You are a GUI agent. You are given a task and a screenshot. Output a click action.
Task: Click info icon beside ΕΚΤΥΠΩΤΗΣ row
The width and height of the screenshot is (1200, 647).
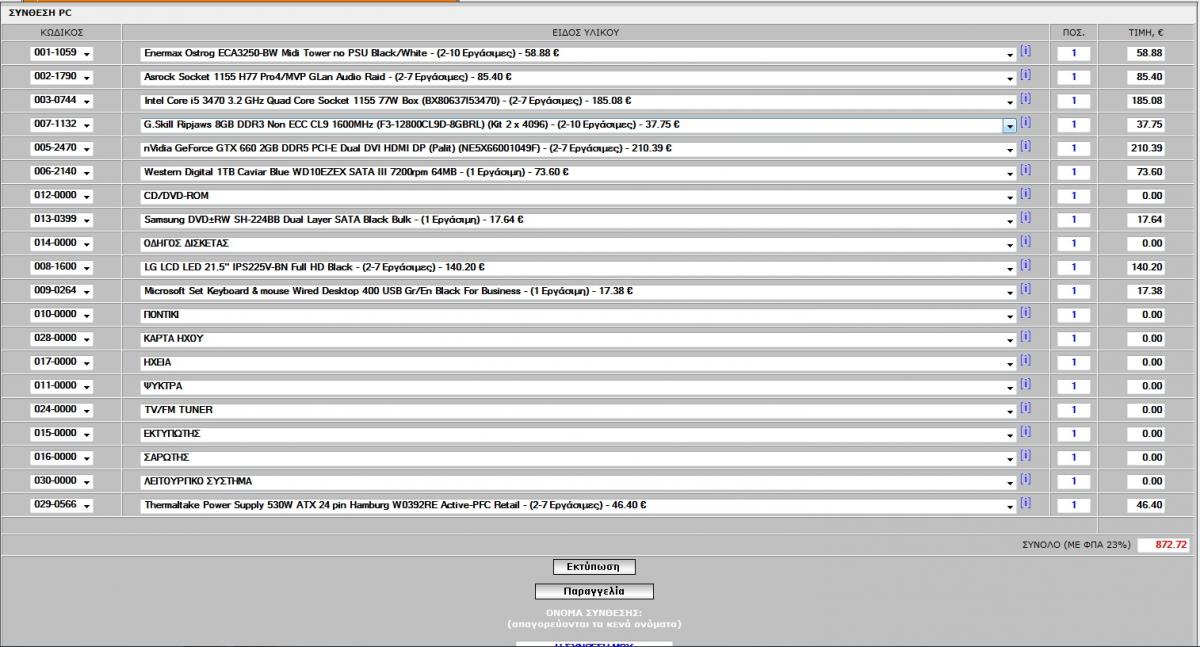coord(1025,432)
